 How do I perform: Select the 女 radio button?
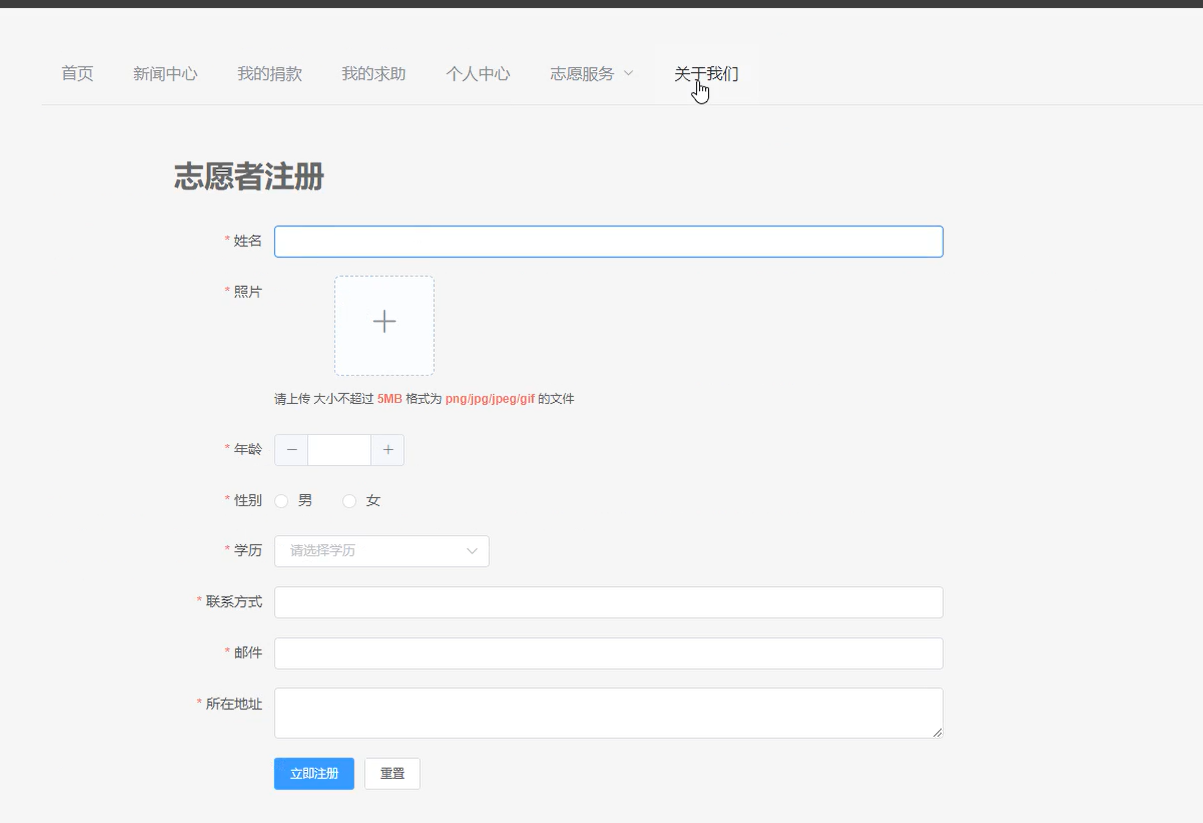tap(349, 501)
